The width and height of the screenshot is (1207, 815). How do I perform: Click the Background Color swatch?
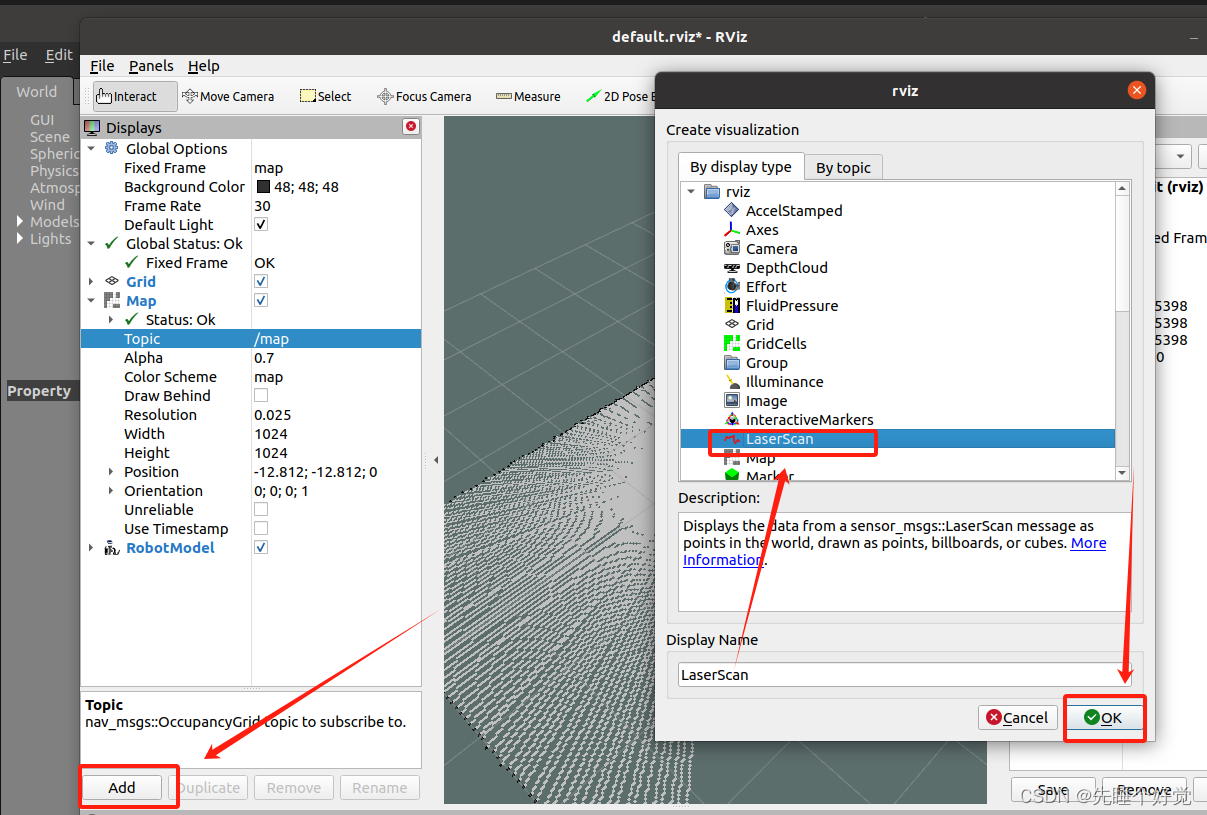pos(264,186)
